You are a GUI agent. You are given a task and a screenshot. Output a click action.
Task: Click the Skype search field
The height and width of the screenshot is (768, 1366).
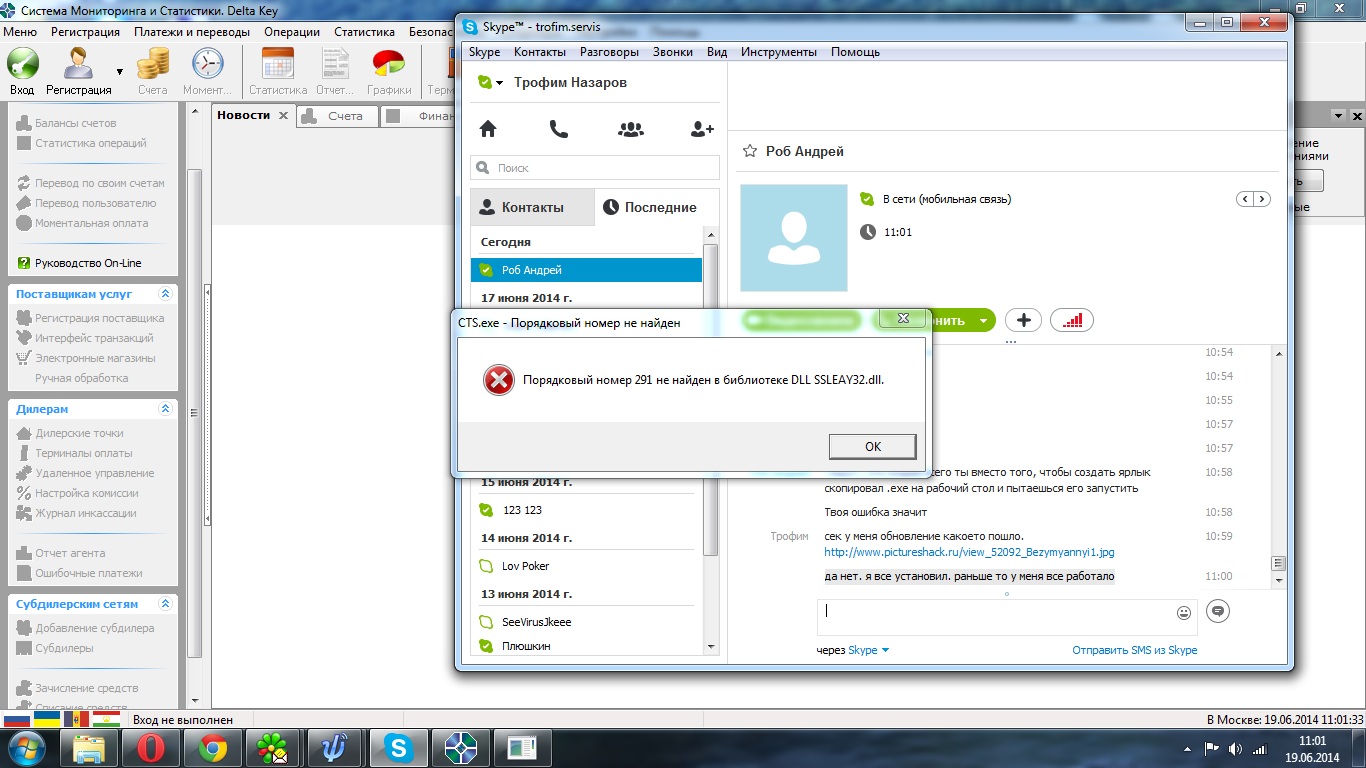[x=595, y=168]
